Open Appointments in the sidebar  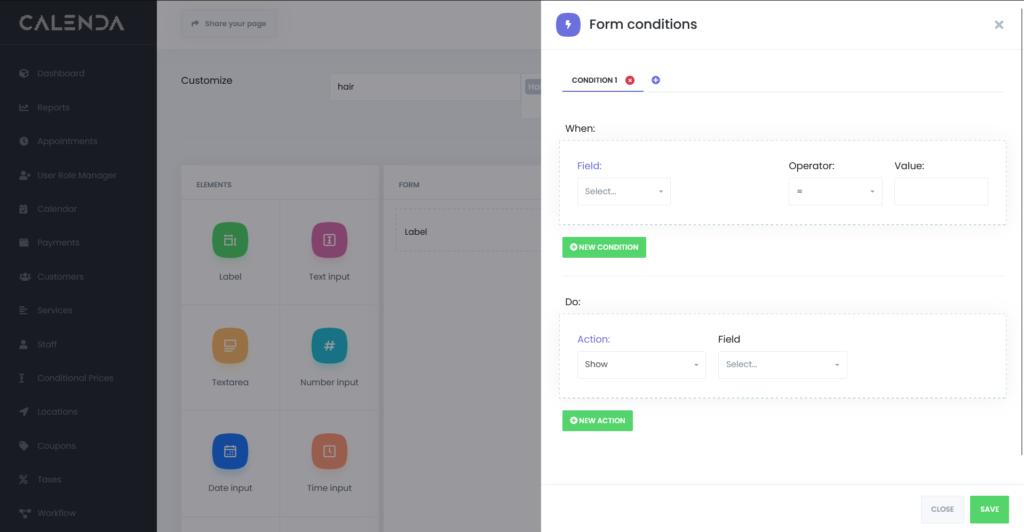tap(67, 141)
